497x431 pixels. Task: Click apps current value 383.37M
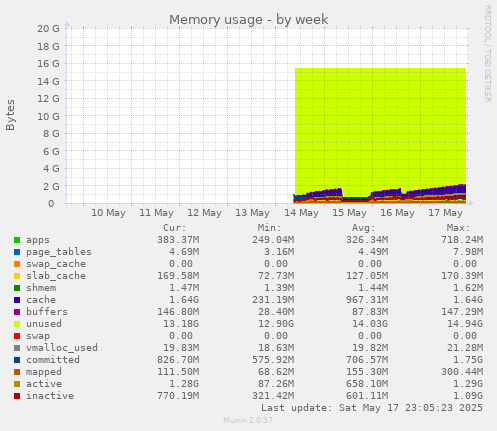pyautogui.click(x=178, y=240)
